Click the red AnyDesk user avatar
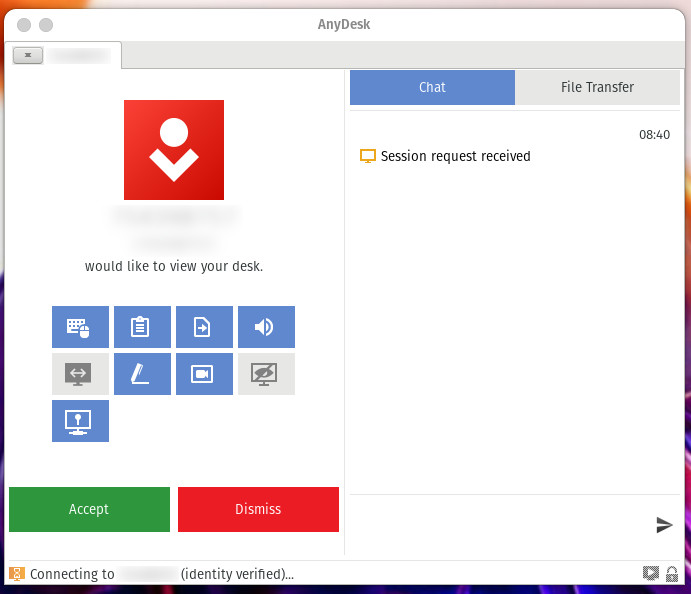This screenshot has height=594, width=691. tap(174, 150)
